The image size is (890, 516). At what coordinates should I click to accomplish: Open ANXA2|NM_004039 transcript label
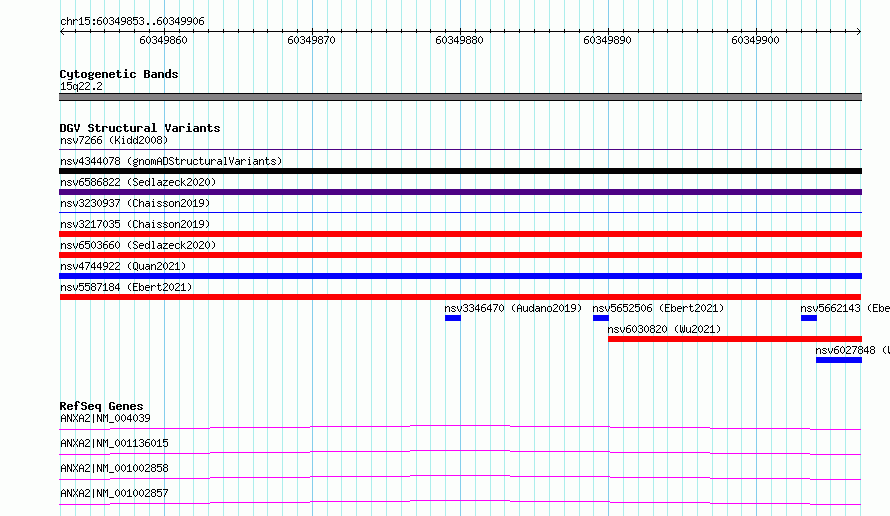[106, 418]
